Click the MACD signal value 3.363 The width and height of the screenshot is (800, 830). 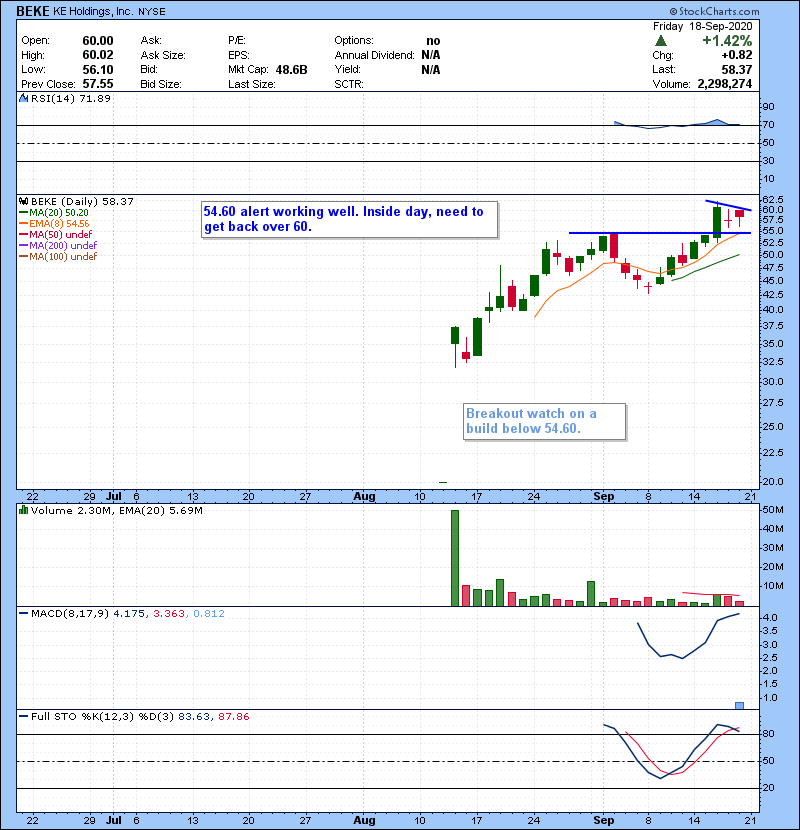point(169,614)
